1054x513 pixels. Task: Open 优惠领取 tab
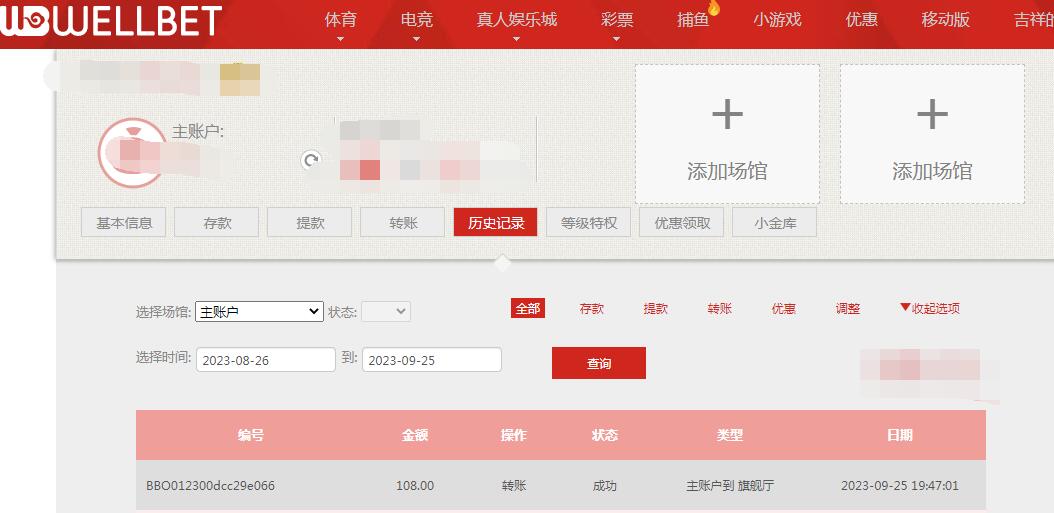point(682,223)
